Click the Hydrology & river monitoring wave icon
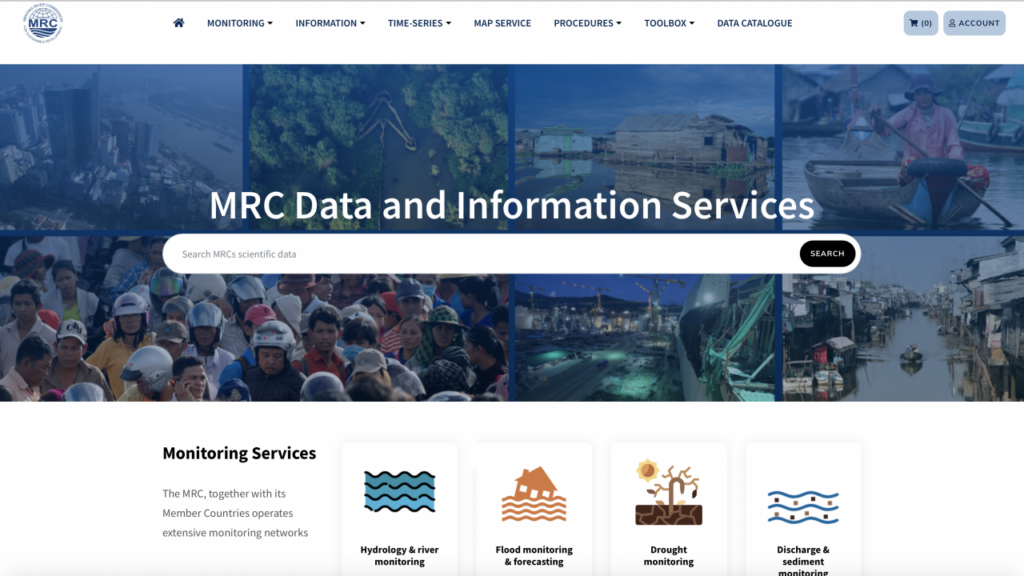The image size is (1024, 576). click(399, 492)
